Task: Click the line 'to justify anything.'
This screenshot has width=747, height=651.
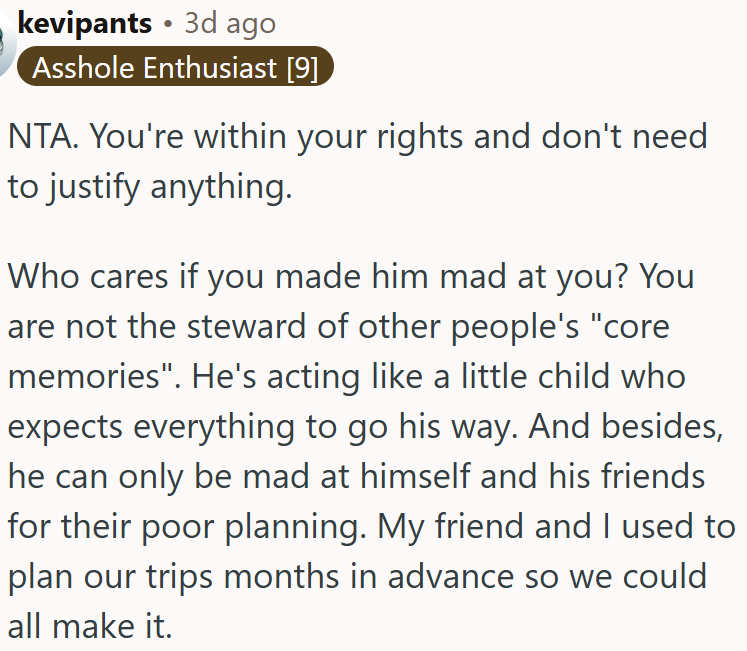Action: point(150,186)
